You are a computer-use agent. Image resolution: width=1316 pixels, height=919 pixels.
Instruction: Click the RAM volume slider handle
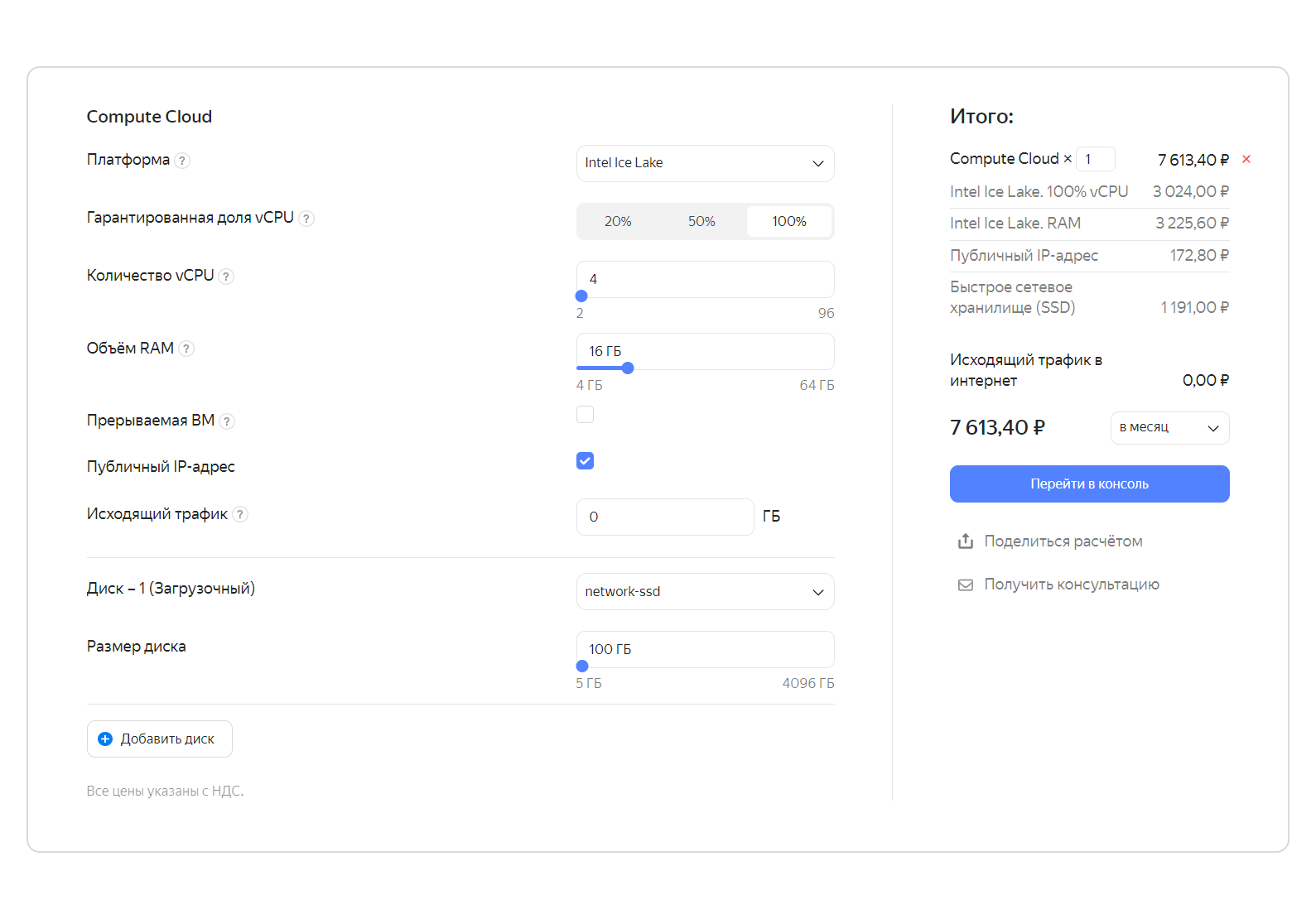point(628,368)
